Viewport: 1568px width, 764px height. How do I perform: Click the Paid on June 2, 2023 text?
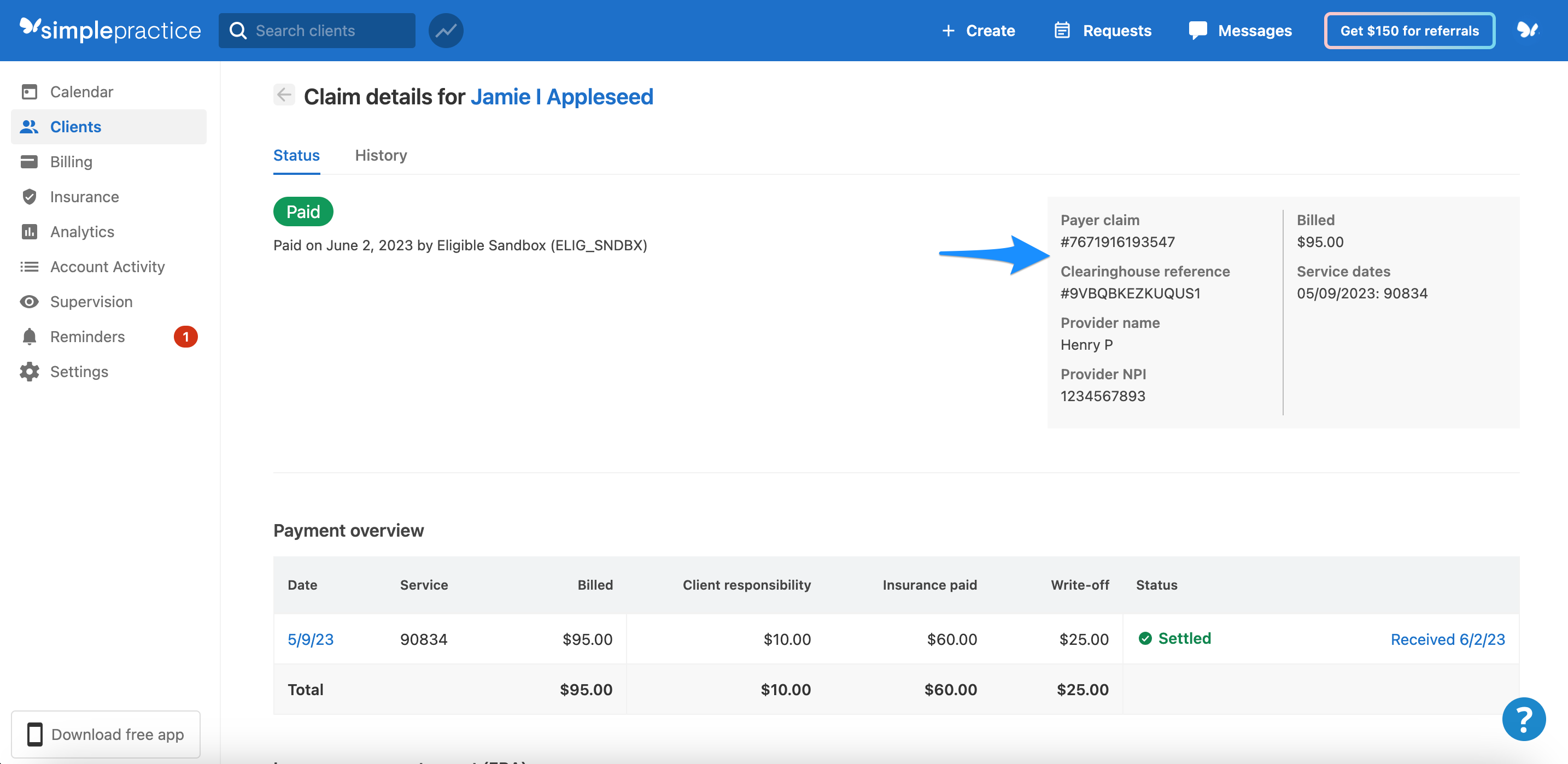pos(460,245)
